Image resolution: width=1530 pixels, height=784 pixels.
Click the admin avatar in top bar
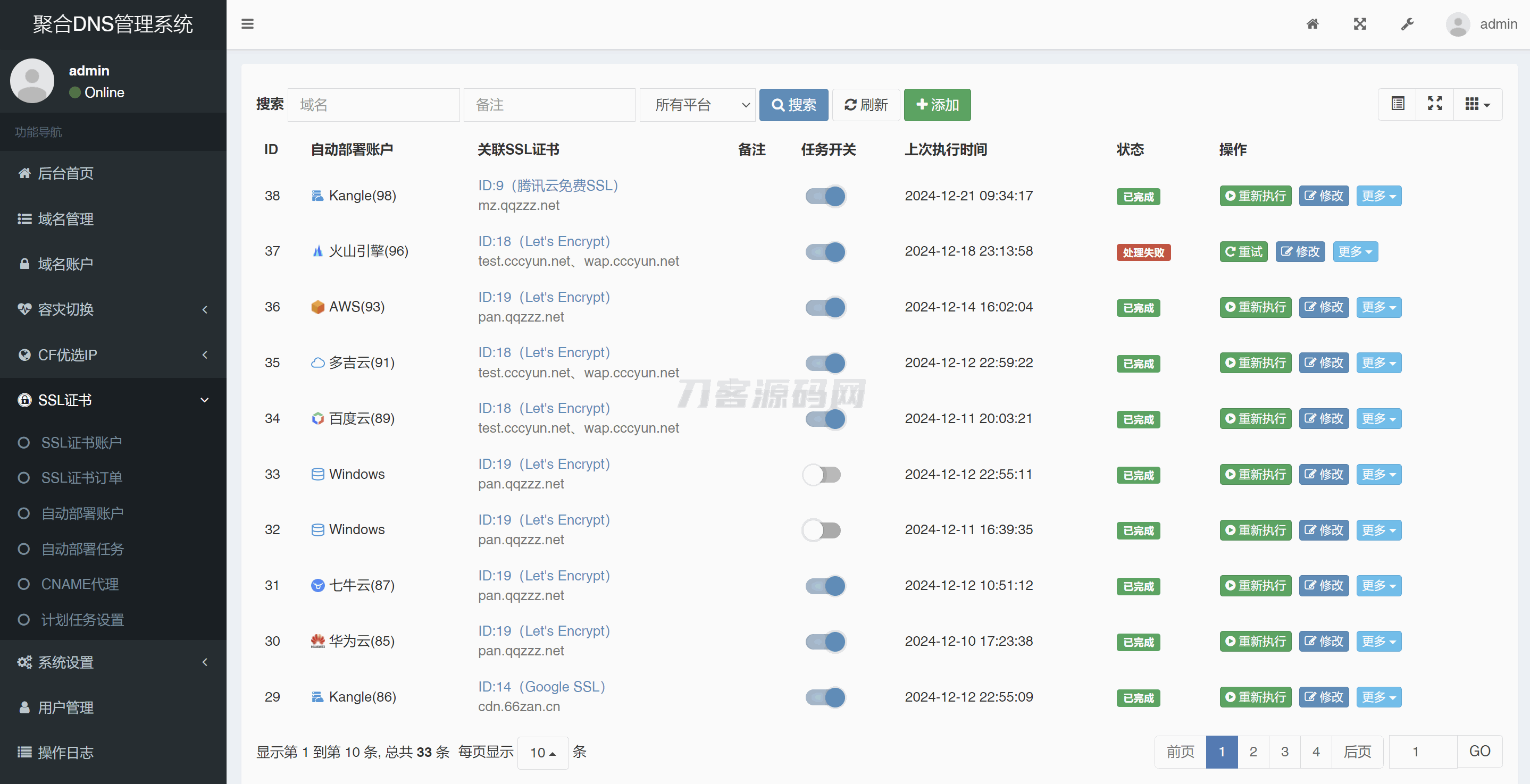[1458, 24]
